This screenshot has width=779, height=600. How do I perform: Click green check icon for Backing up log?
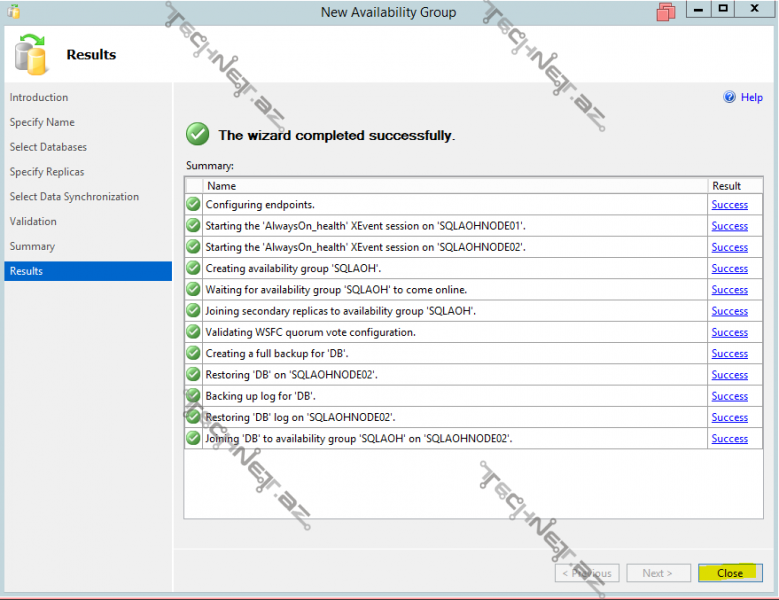193,396
